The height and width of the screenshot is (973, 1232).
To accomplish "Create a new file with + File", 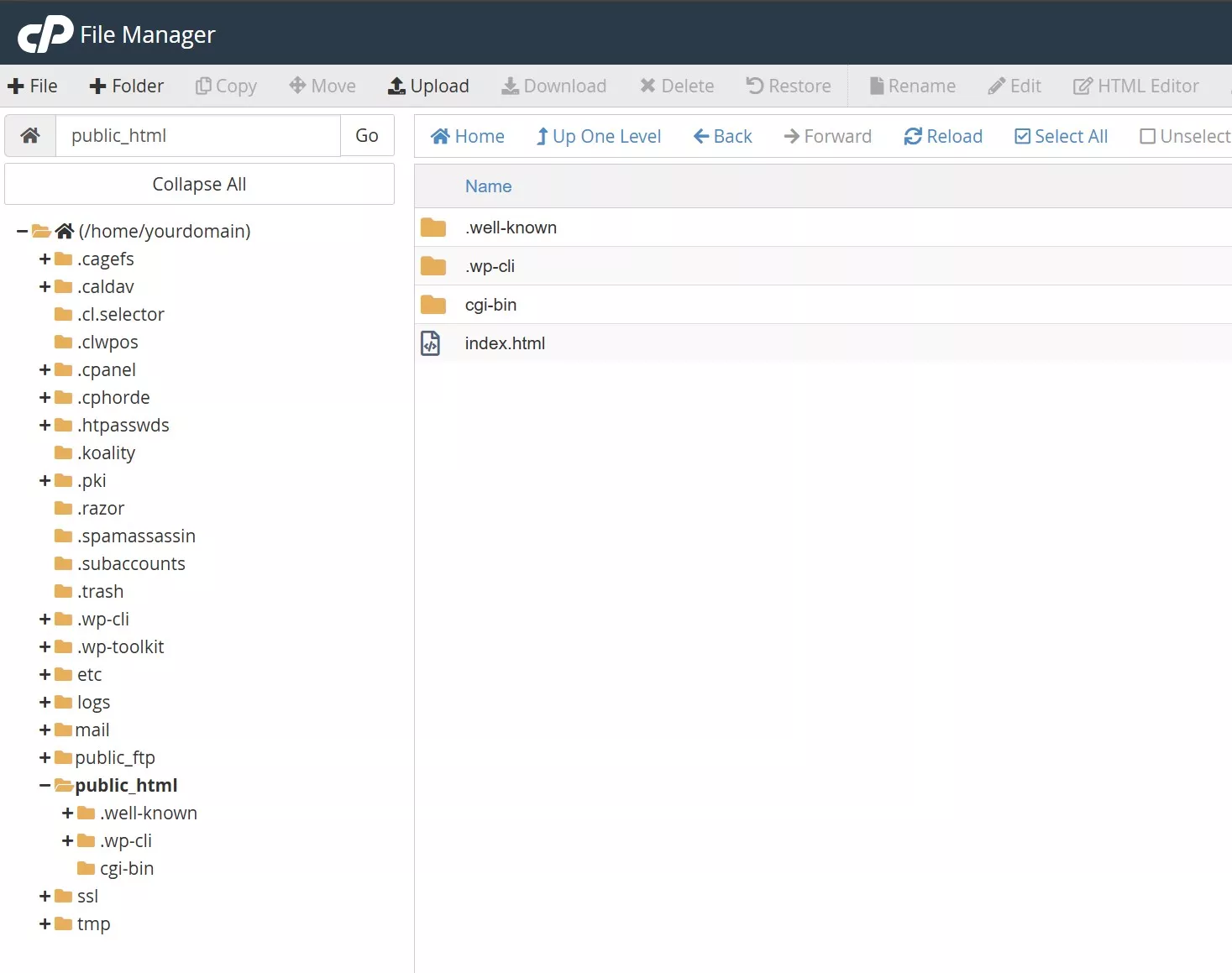I will point(33,86).
